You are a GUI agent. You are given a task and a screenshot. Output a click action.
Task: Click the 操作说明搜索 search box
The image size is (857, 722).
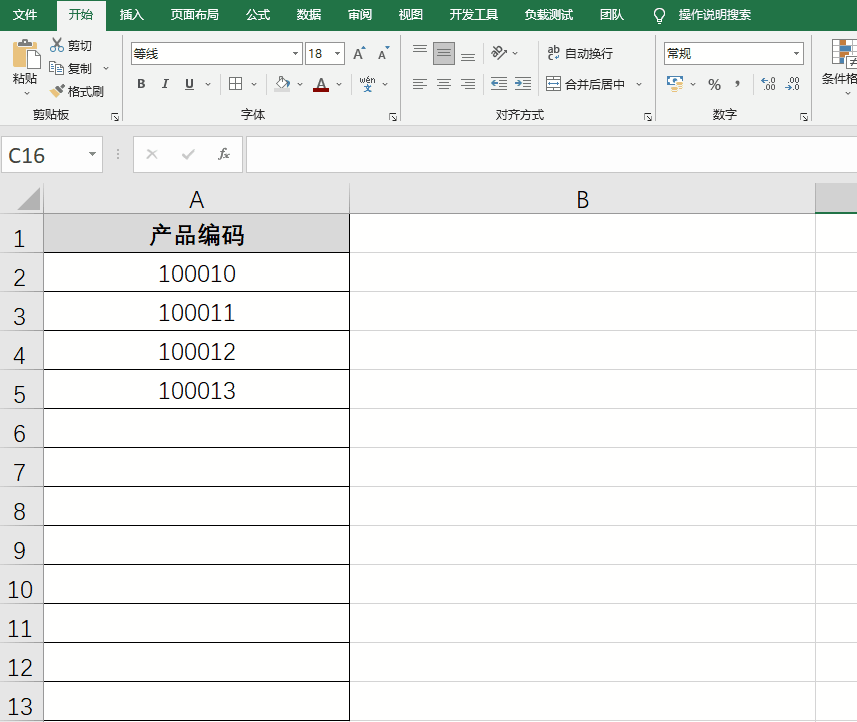[714, 15]
